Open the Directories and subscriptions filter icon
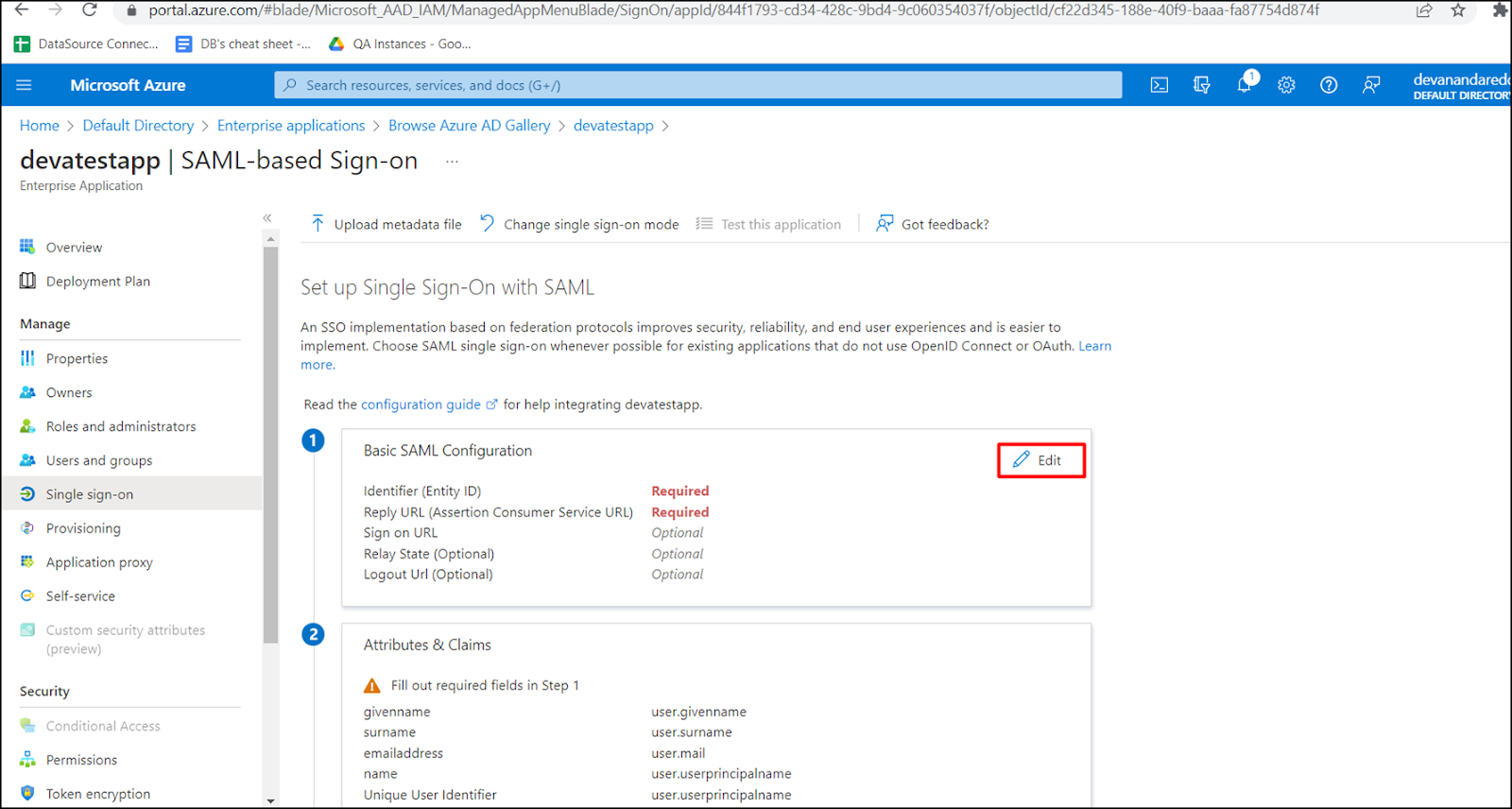This screenshot has width=1512, height=809. (x=1202, y=85)
